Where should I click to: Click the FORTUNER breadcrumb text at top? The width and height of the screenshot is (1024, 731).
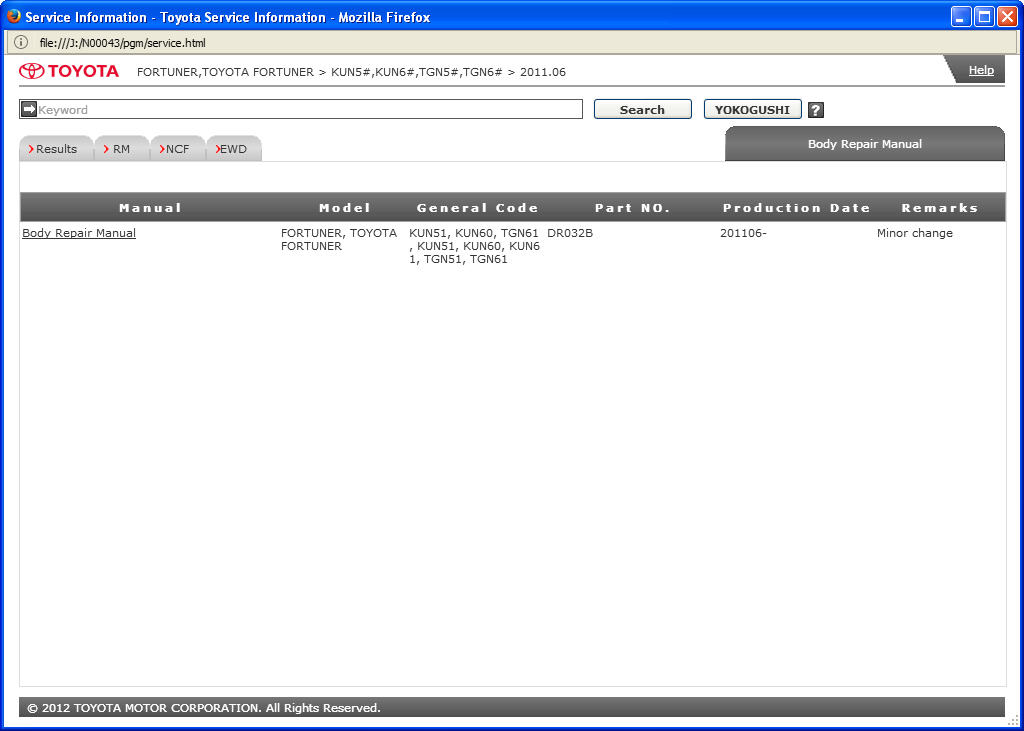(x=351, y=72)
